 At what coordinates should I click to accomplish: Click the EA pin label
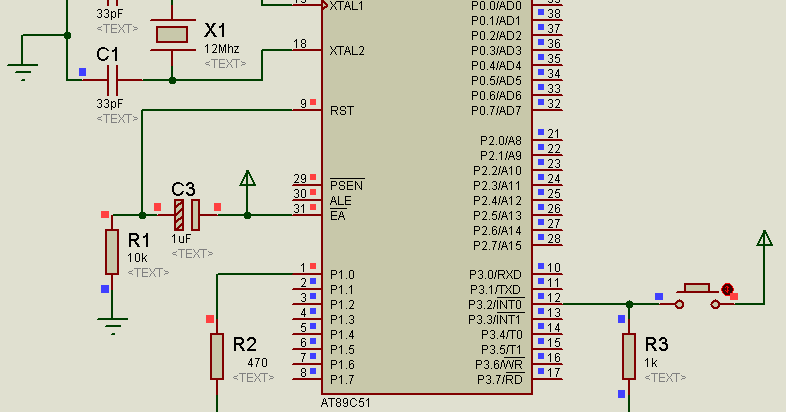tap(337, 216)
